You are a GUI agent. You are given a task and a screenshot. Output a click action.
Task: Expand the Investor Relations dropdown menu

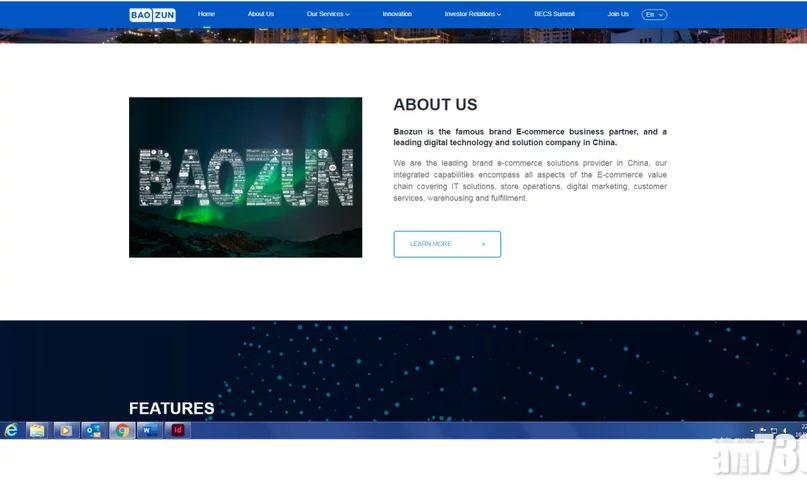point(473,14)
